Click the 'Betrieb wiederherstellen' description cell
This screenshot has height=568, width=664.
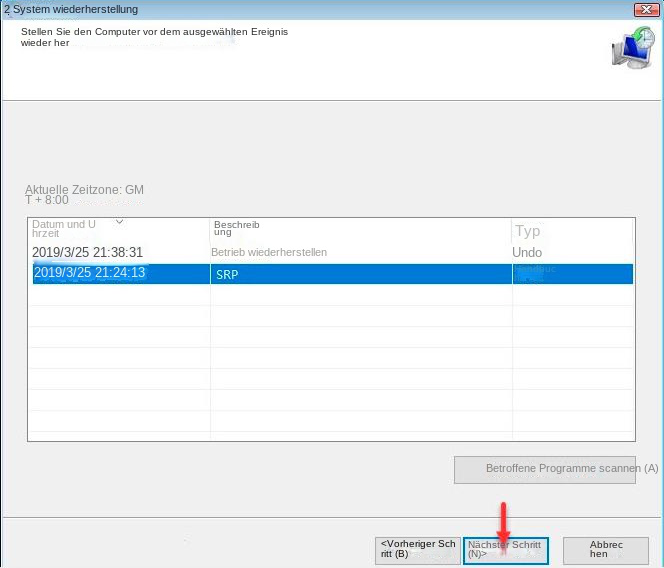pyautogui.click(x=269, y=252)
